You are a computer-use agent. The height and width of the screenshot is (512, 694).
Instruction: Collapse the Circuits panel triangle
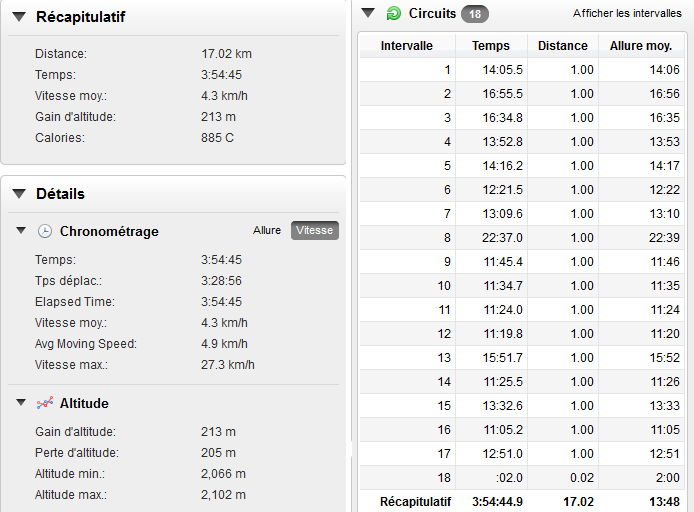pos(368,13)
